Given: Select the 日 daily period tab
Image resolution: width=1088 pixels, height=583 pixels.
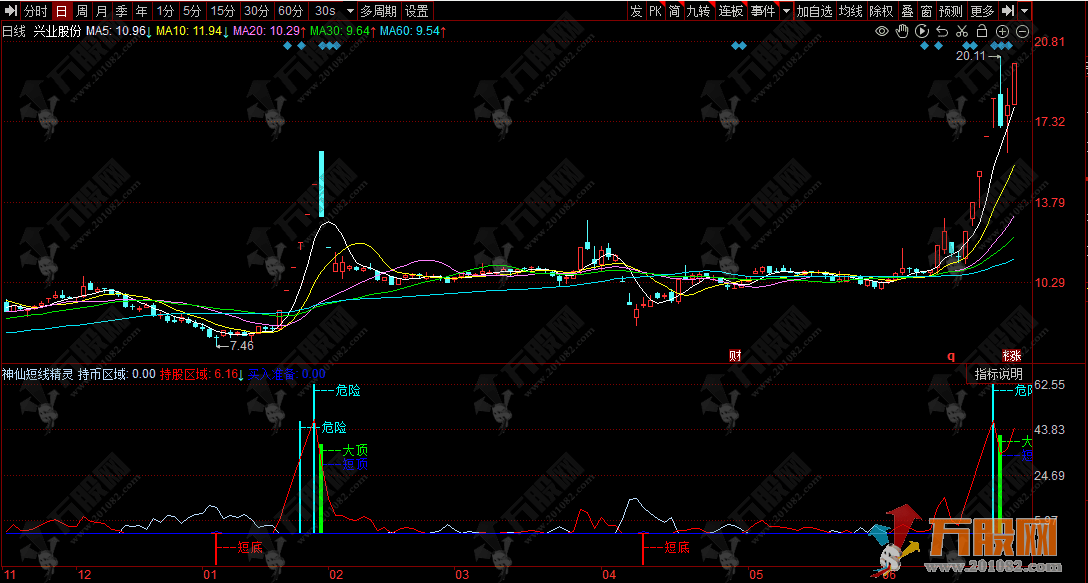Looking at the screenshot, I should [62, 11].
